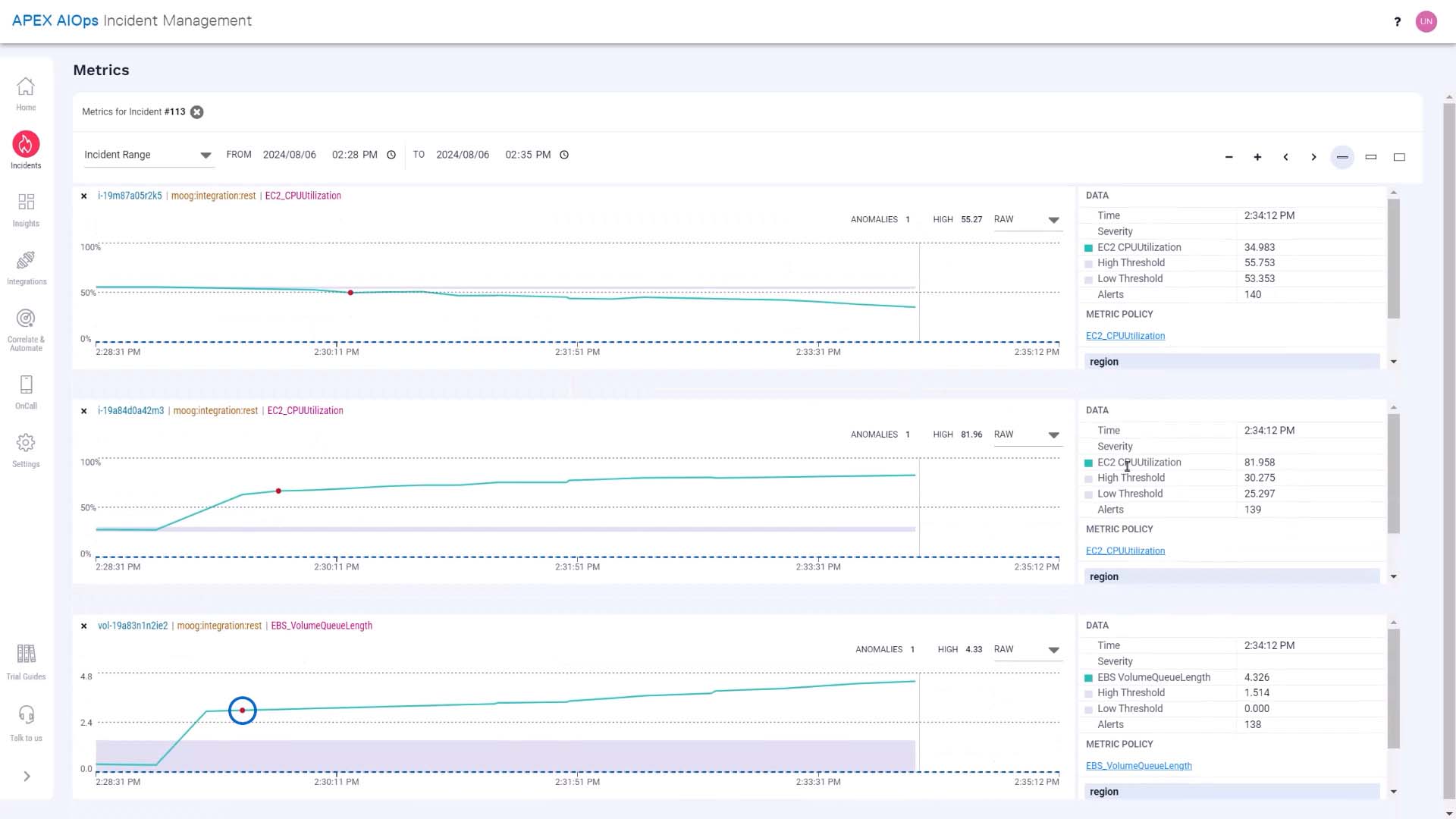
Task: Toggle EC2 CPUUtilization series in first data panel
Action: pos(1089,248)
